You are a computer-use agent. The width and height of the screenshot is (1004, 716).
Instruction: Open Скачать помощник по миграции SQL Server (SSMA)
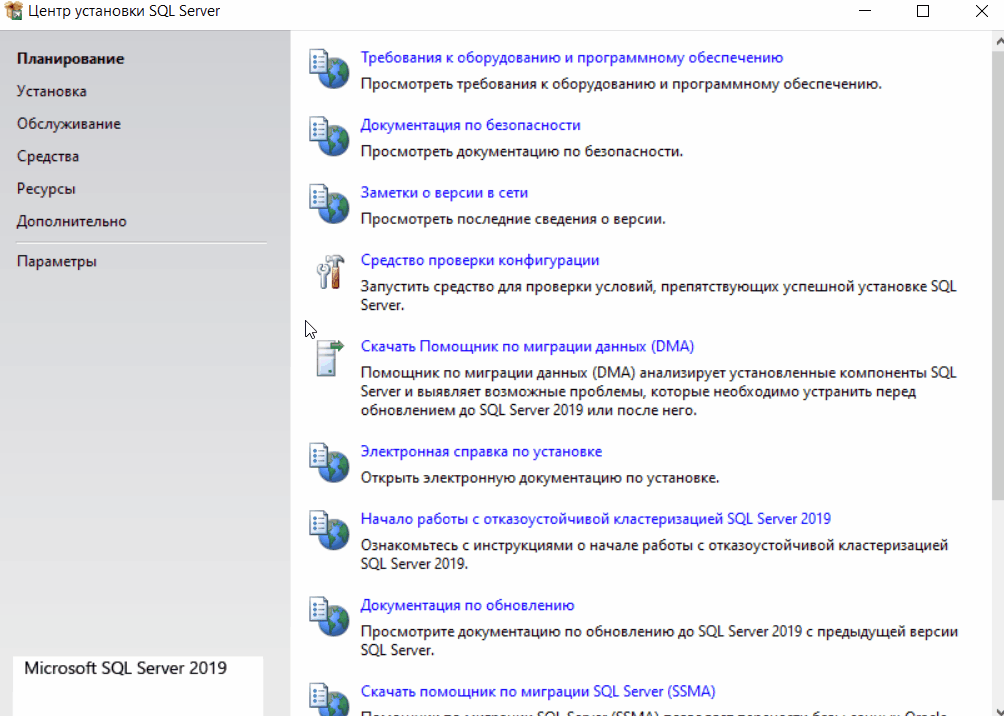[537, 691]
